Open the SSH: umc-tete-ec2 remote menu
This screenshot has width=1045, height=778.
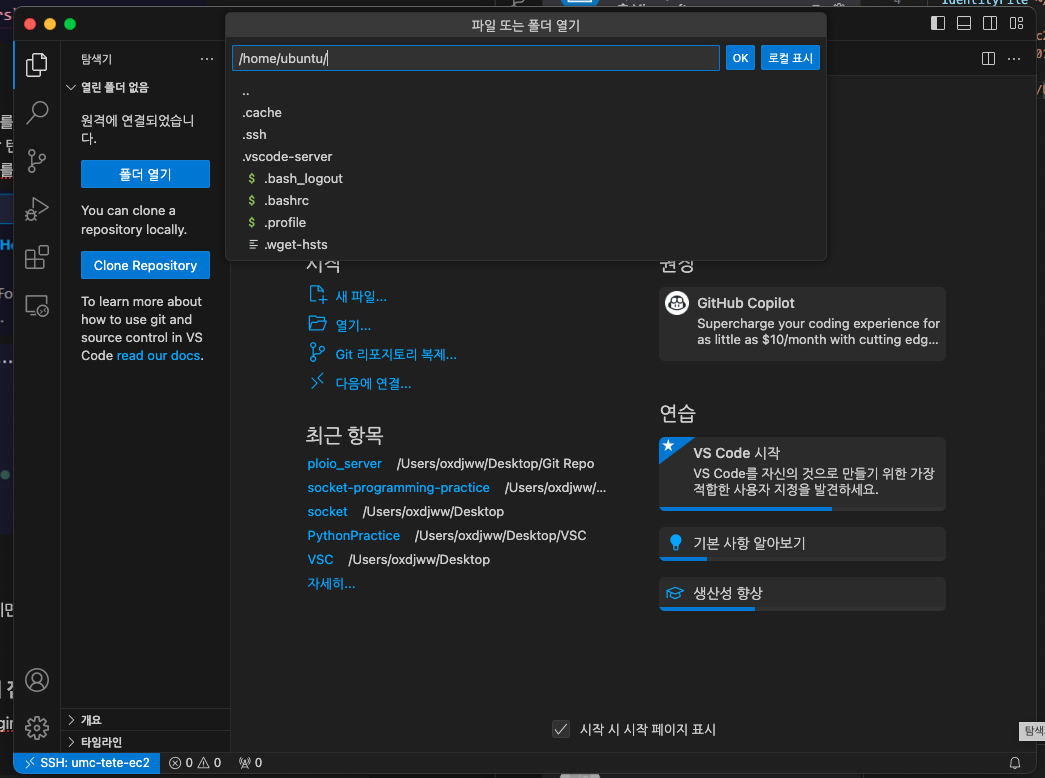(87, 763)
